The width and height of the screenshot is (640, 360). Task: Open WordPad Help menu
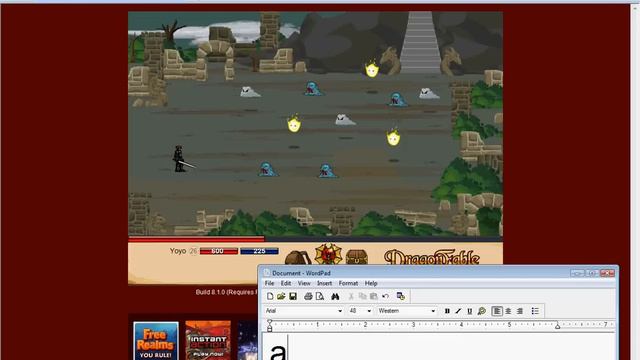pyautogui.click(x=371, y=283)
